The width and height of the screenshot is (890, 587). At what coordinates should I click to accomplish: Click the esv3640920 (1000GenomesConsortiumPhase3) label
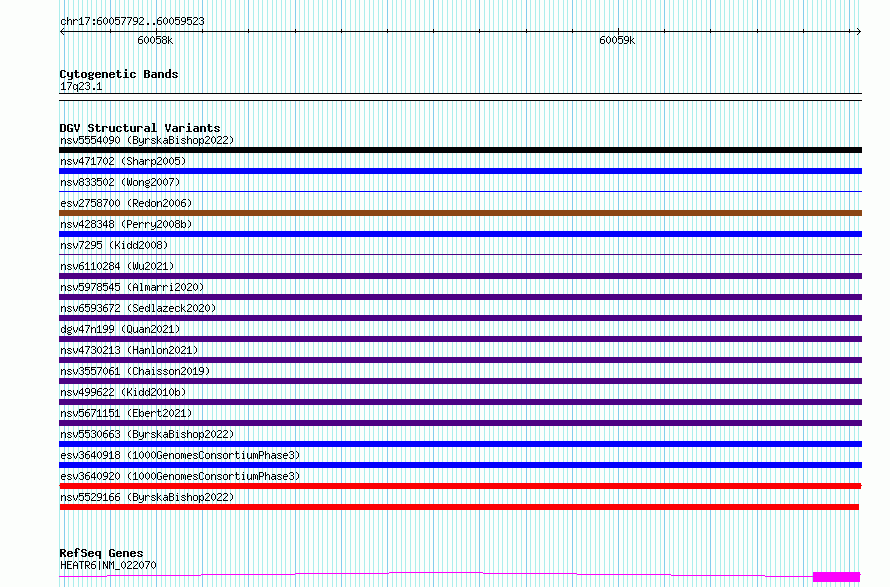tap(180, 476)
